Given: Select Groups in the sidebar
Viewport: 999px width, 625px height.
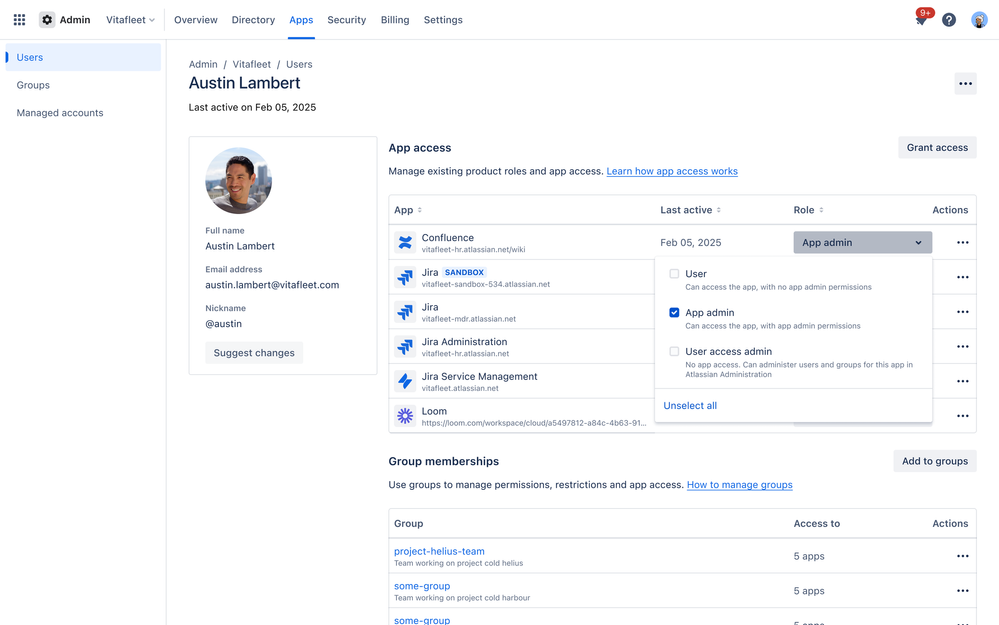Looking at the screenshot, I should click(x=83, y=85).
